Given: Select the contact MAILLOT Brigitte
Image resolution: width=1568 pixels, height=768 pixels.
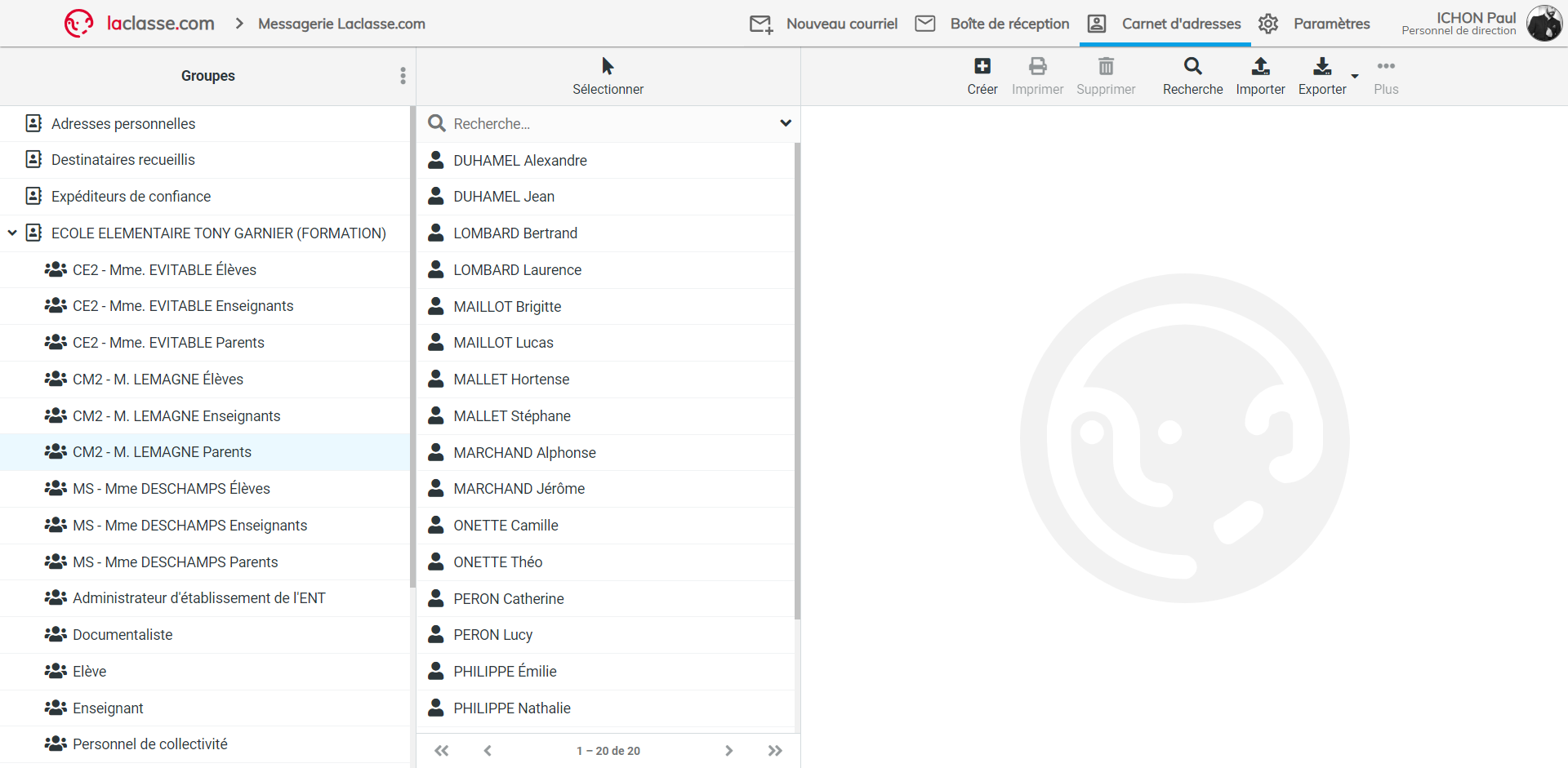Looking at the screenshot, I should click(506, 306).
